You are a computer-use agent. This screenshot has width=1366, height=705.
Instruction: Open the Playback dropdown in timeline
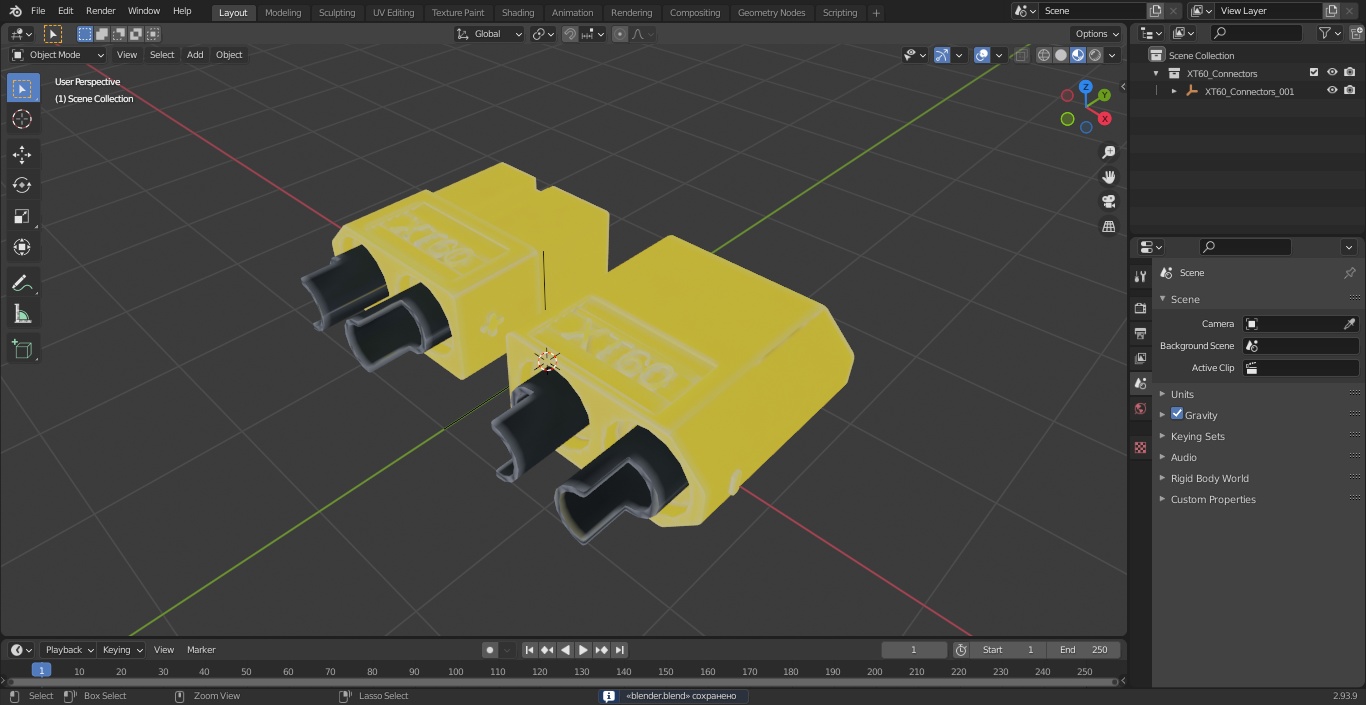[68, 650]
